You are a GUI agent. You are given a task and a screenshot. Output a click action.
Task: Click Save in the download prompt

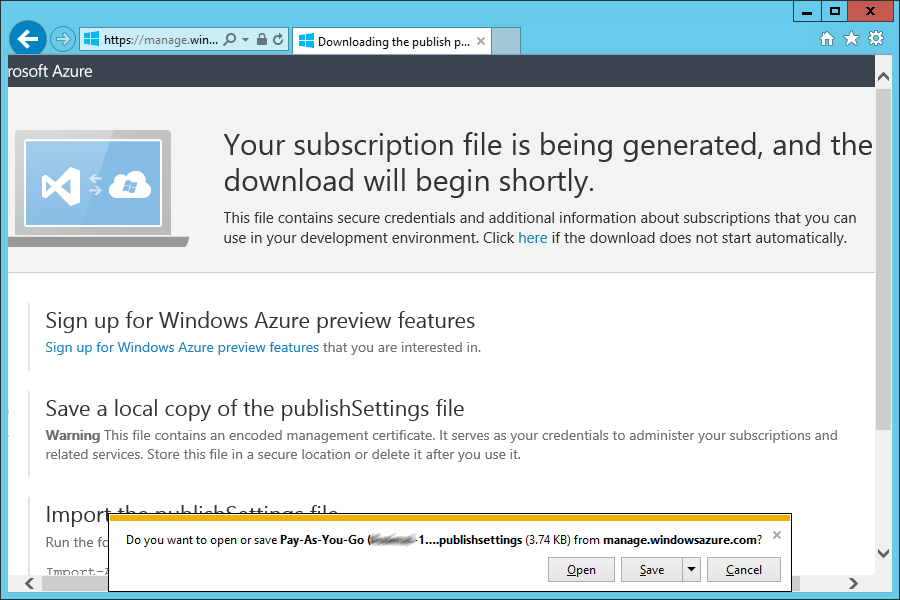652,570
